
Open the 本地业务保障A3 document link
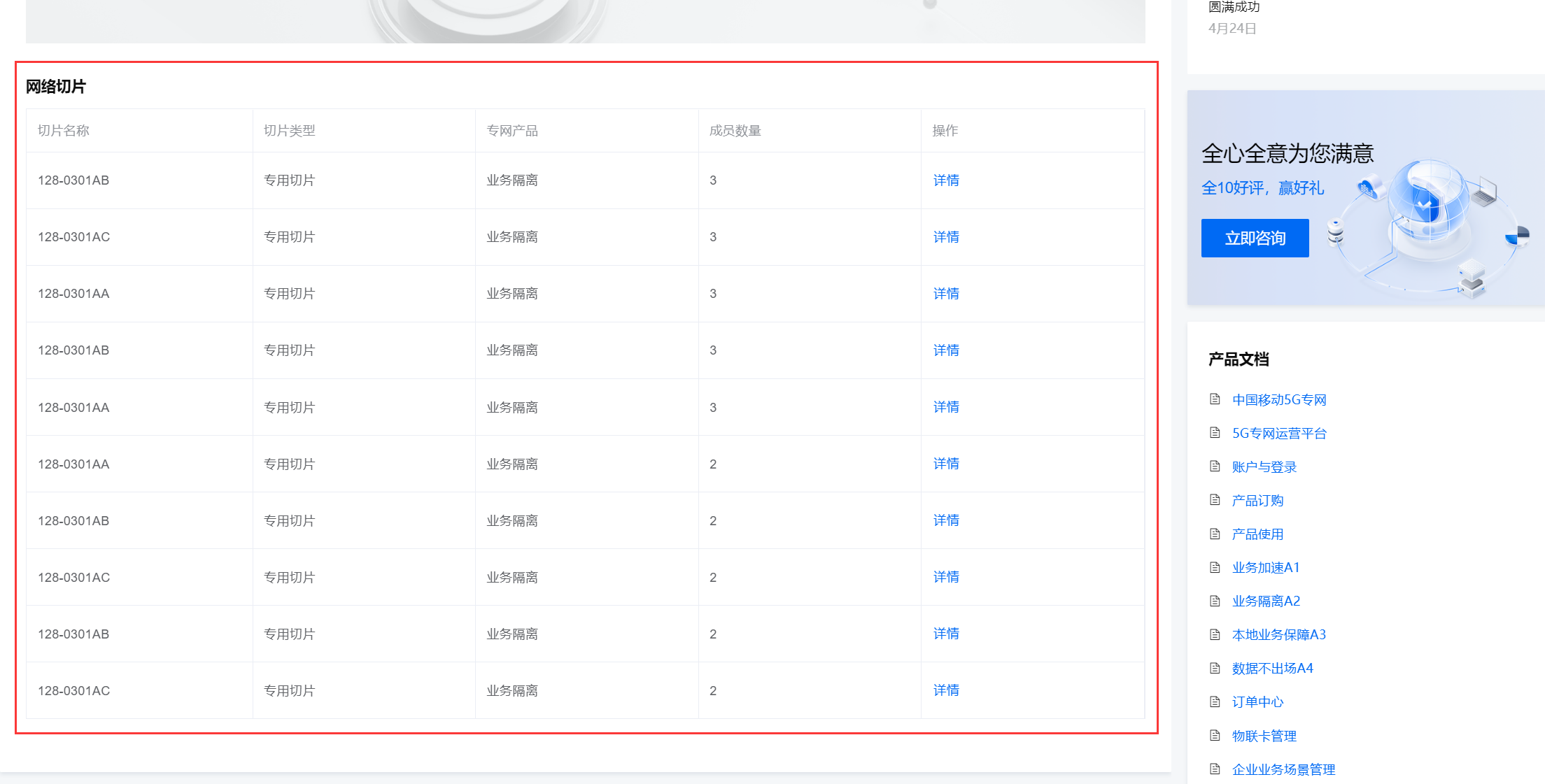[1278, 634]
